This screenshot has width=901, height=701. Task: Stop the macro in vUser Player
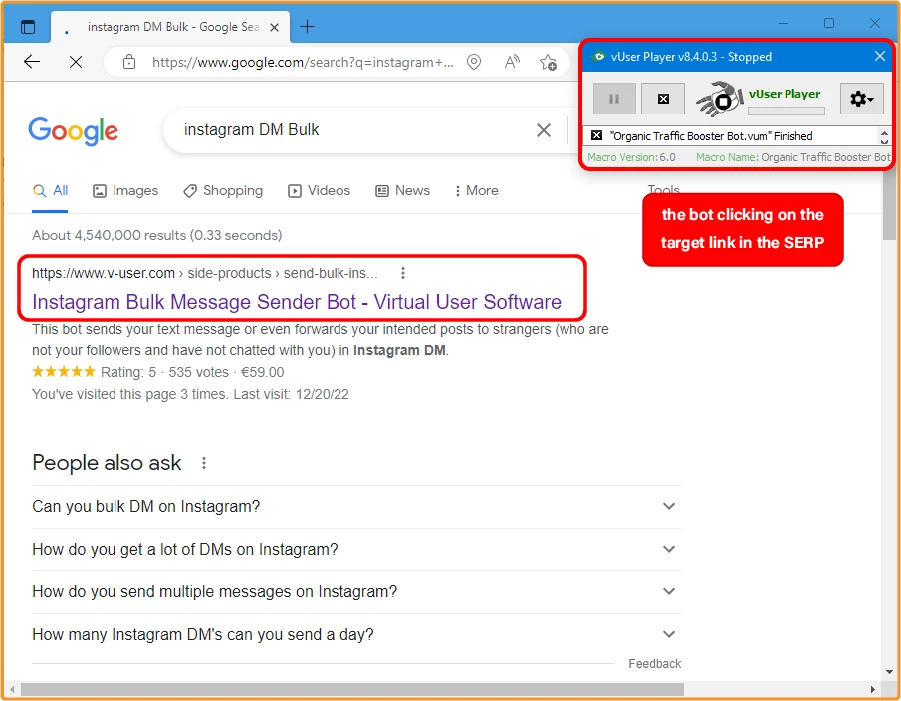coord(663,99)
